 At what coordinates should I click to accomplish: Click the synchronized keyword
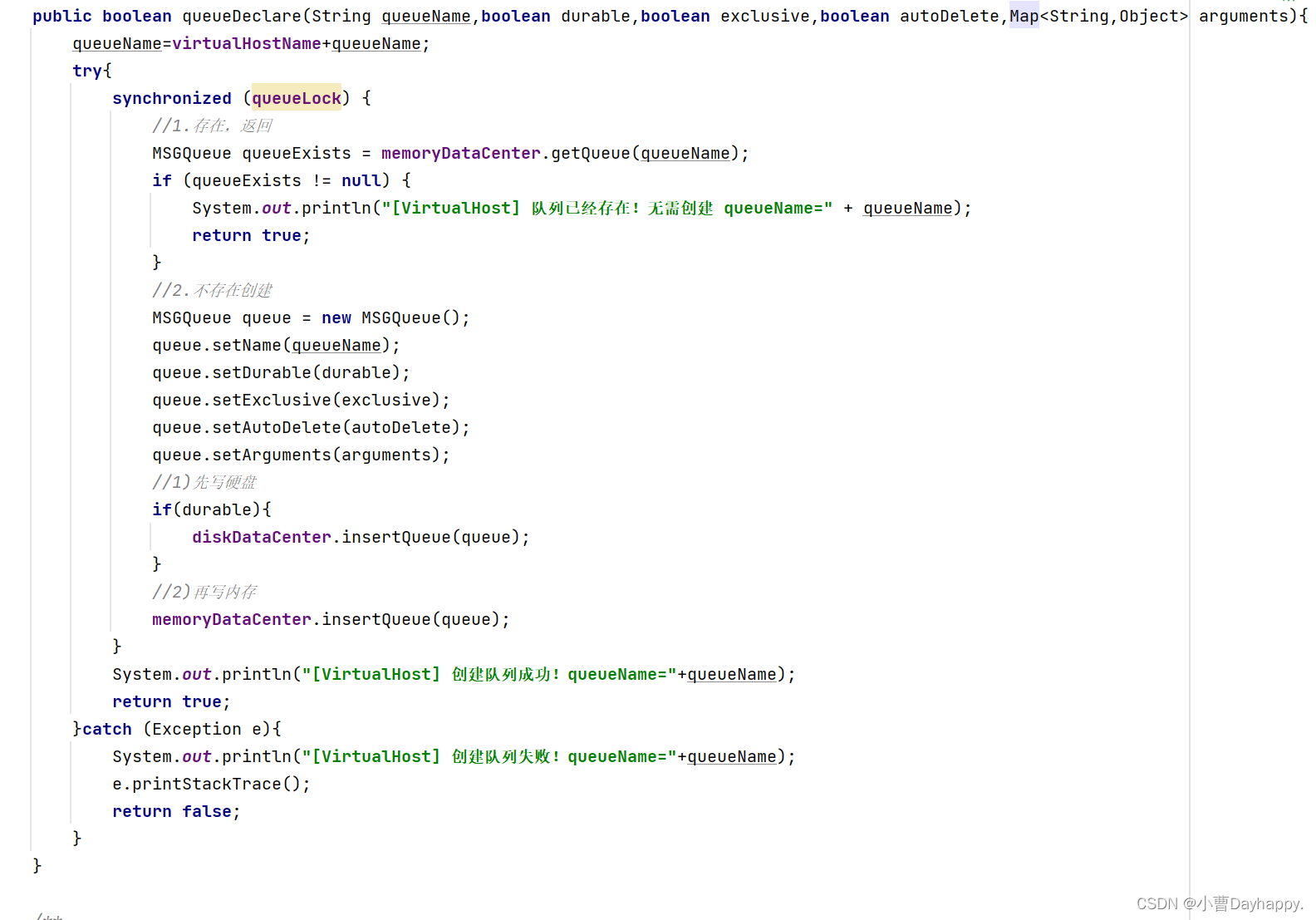coord(172,98)
